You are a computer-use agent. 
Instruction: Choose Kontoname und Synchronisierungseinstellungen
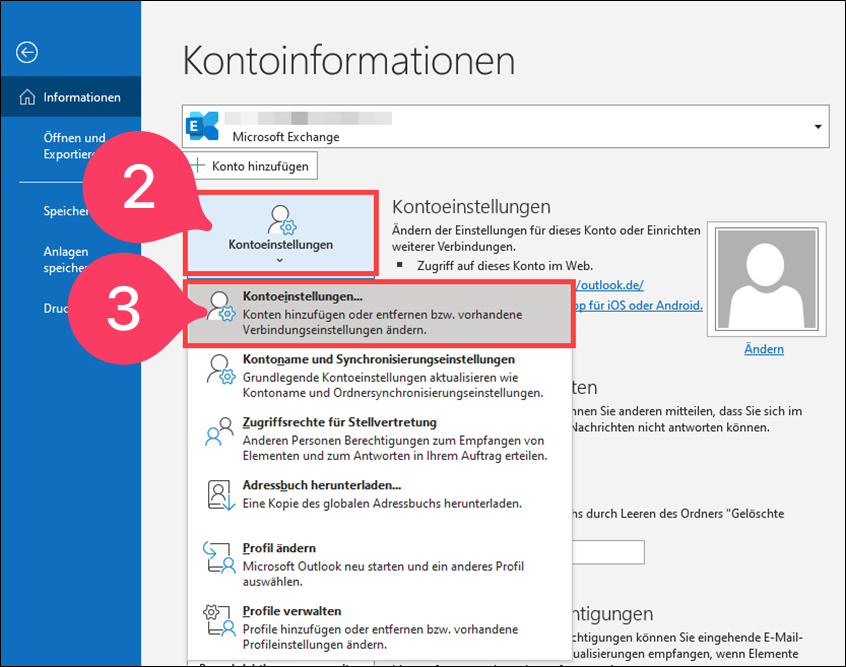click(380, 376)
